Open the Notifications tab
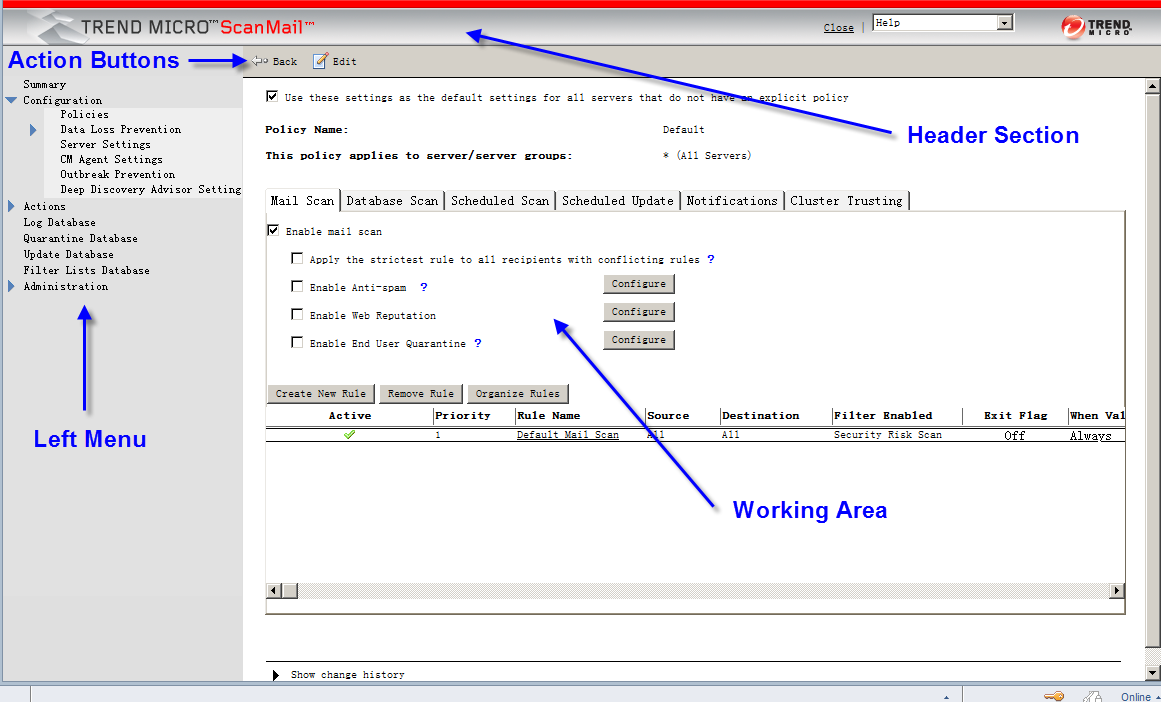The image size is (1161, 702). pos(731,200)
